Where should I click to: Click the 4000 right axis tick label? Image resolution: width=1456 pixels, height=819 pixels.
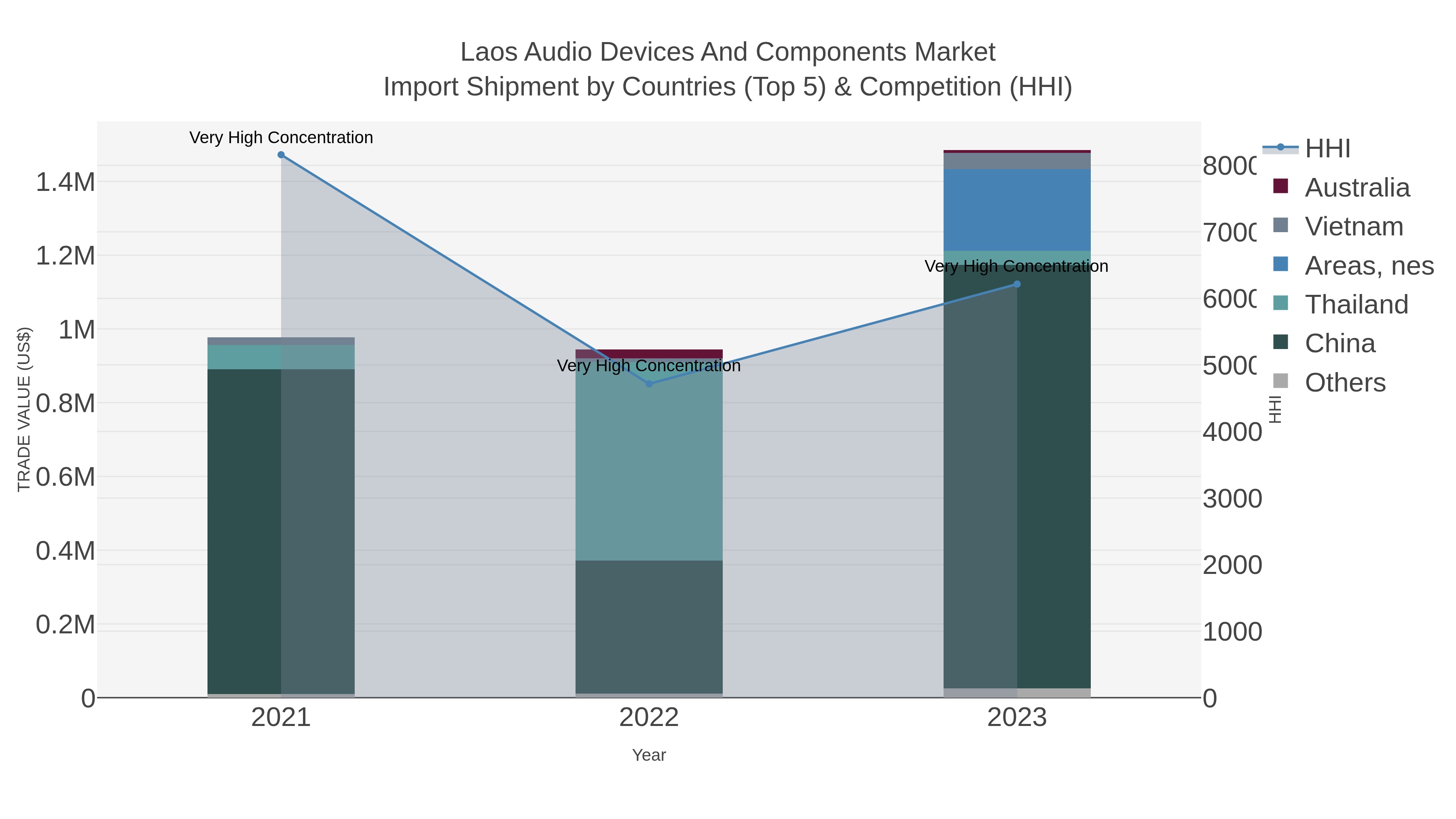click(1232, 432)
